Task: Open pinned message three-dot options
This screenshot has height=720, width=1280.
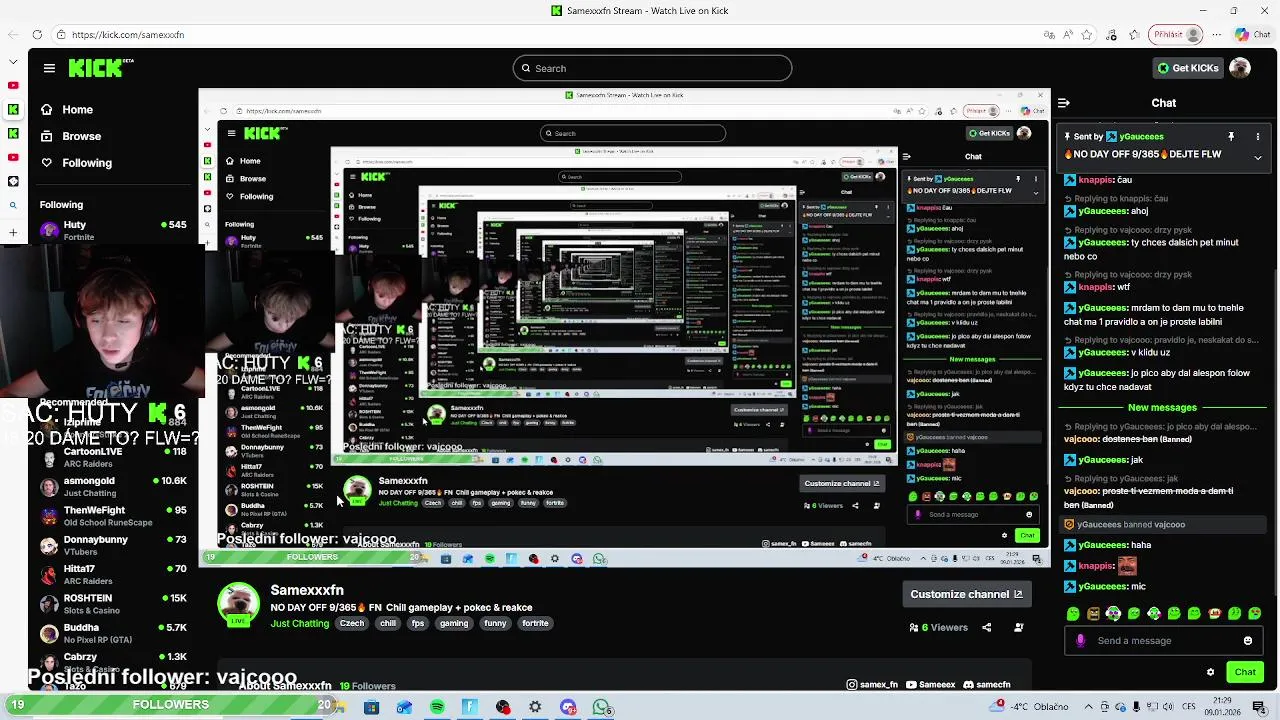Action: (x=1258, y=137)
